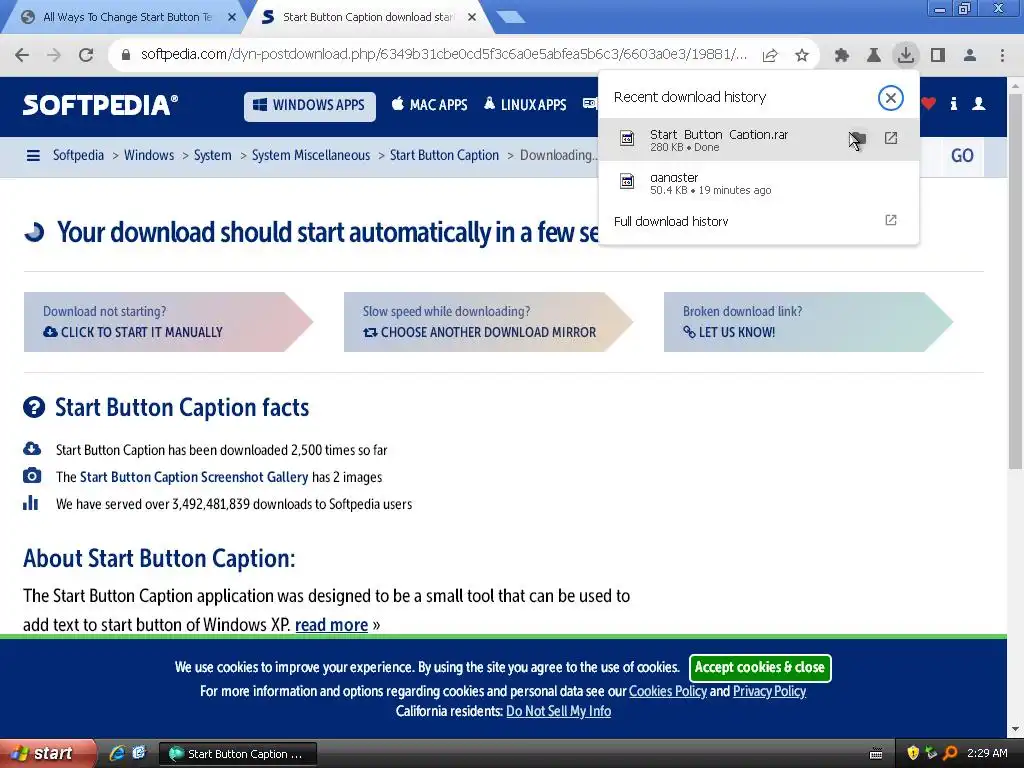Viewport: 1024px width, 768px height.
Task: Close the All Ways To Change Start Button tab
Action: point(232,17)
